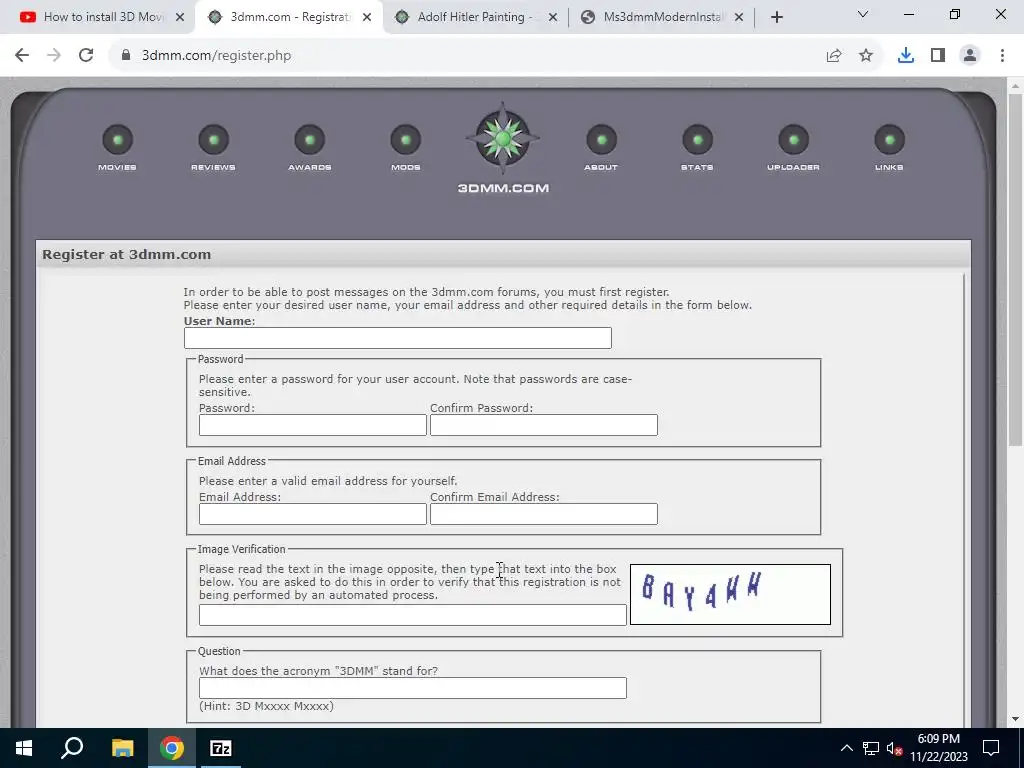1024x768 pixels.
Task: Click the User Name input field
Action: (x=398, y=338)
